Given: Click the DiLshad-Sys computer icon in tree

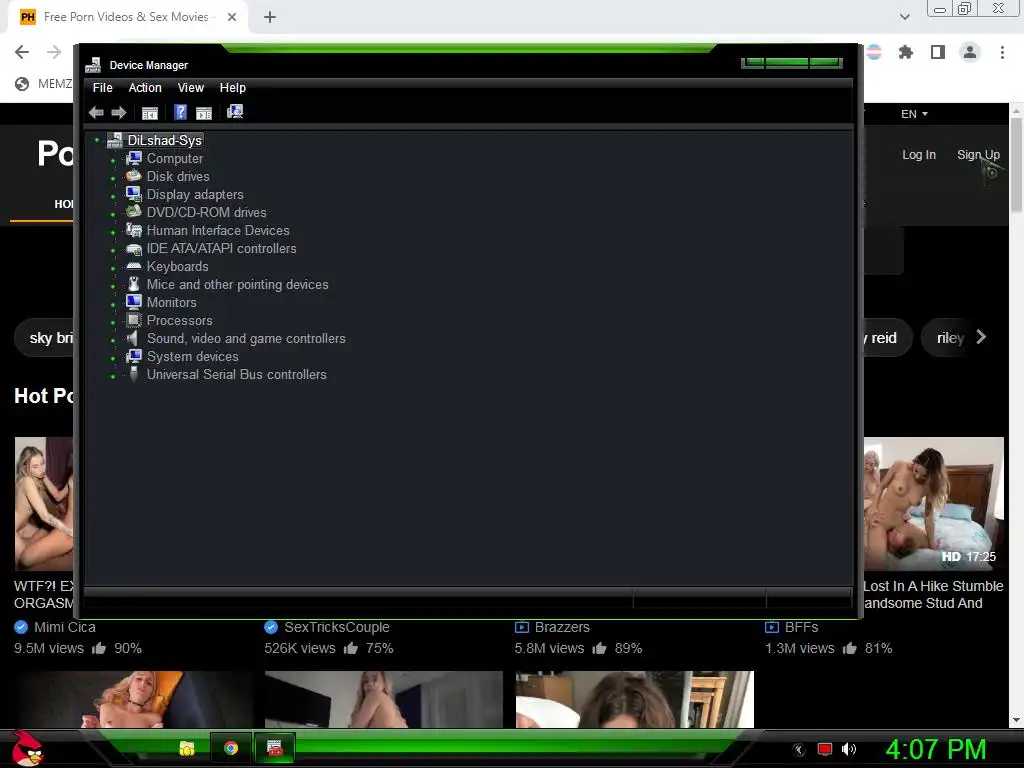Looking at the screenshot, I should point(114,140).
